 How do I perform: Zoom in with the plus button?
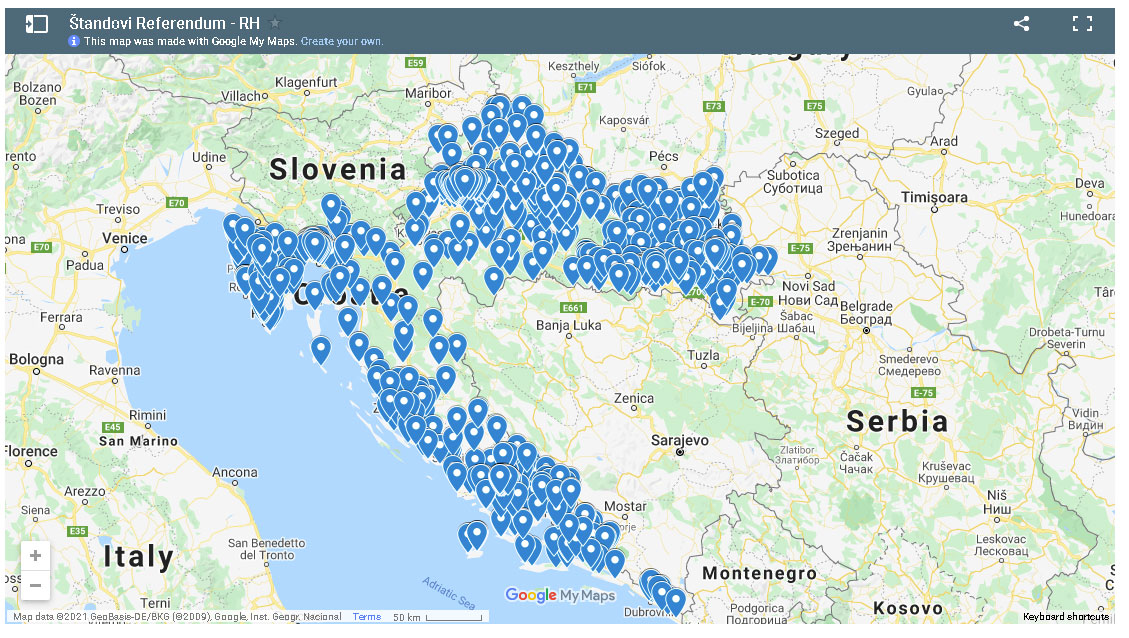[x=35, y=556]
